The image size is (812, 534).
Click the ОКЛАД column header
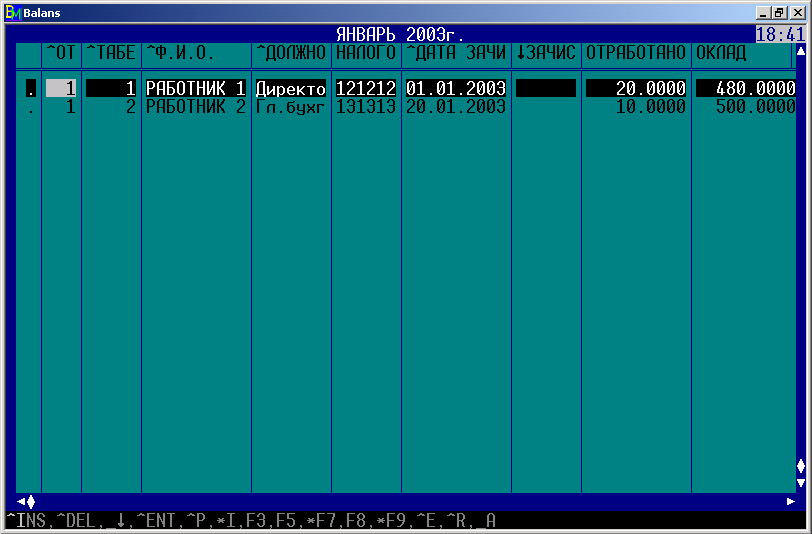click(x=721, y=52)
